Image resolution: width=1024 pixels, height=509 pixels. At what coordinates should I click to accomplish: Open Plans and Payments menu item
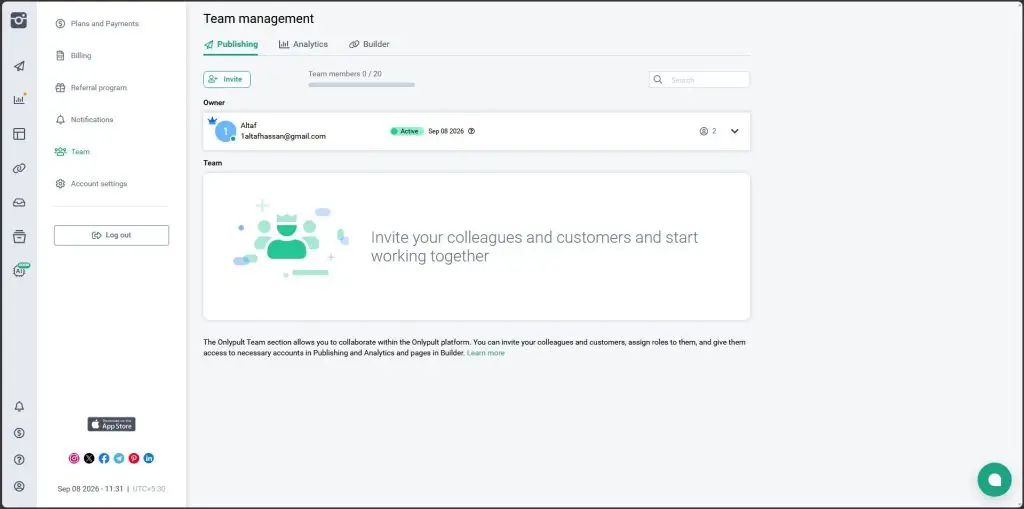click(x=97, y=24)
